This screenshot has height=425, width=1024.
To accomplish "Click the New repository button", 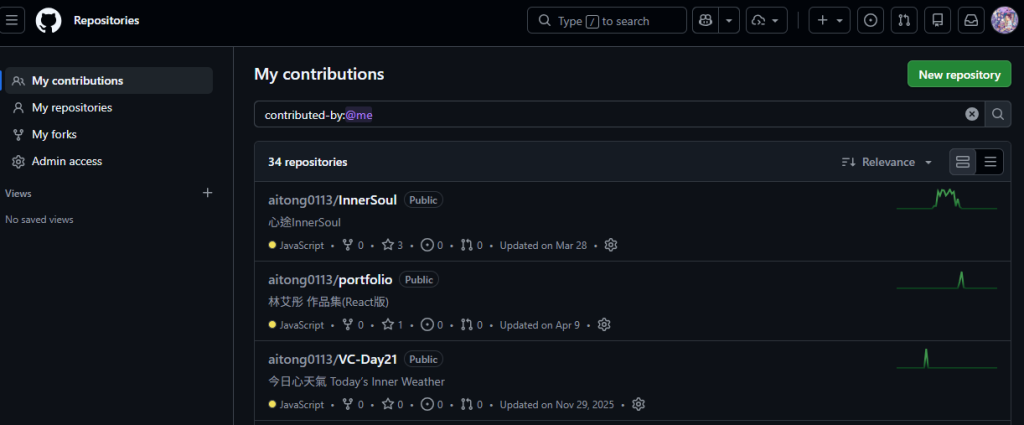I will point(959,74).
